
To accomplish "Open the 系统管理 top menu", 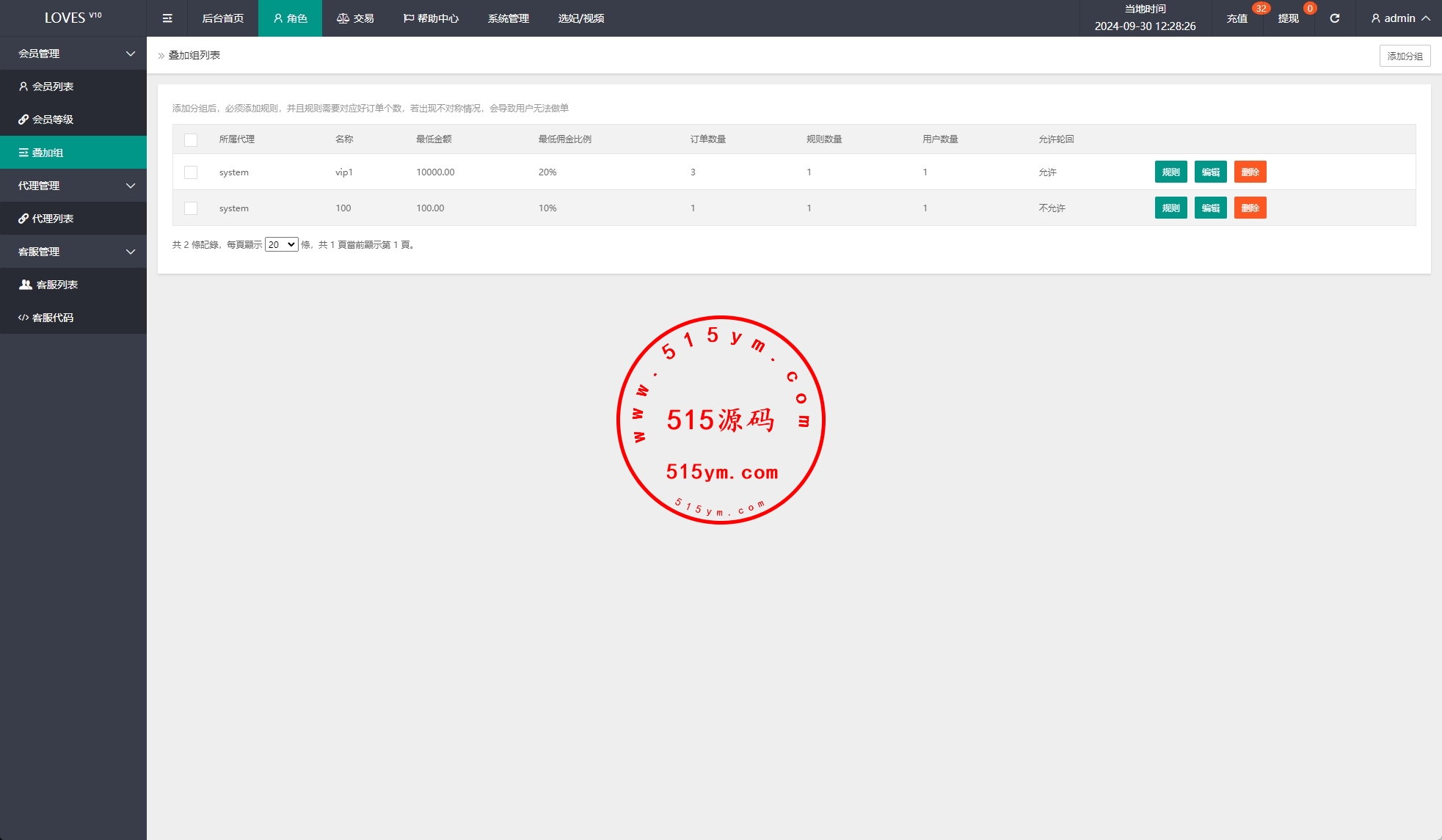I will [x=508, y=18].
